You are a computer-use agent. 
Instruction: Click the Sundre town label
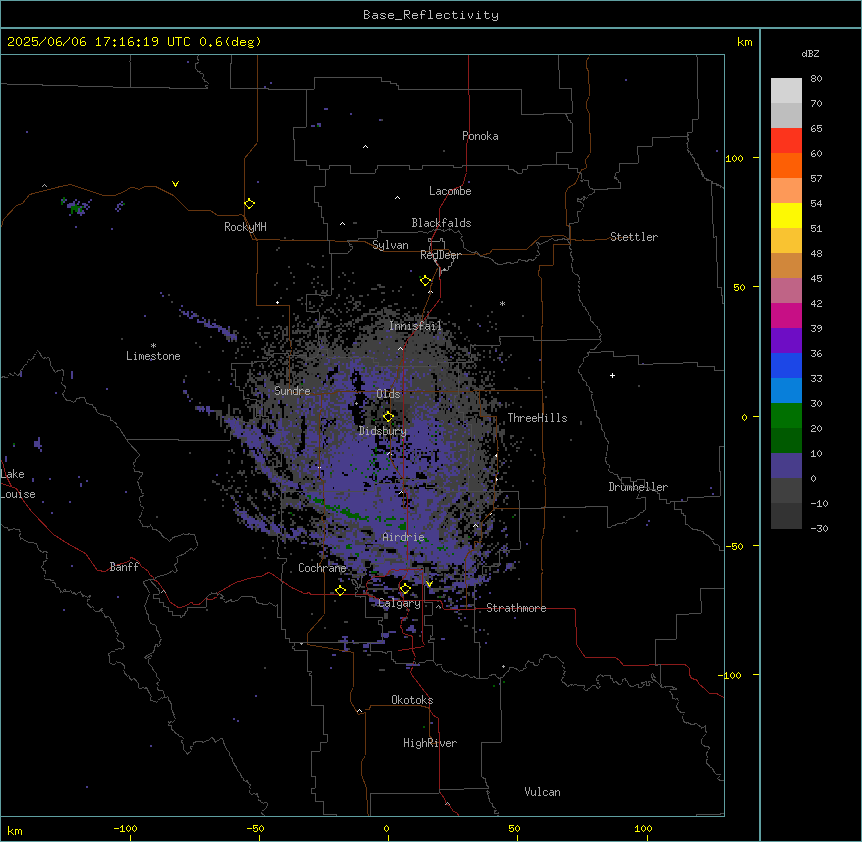tap(292, 391)
